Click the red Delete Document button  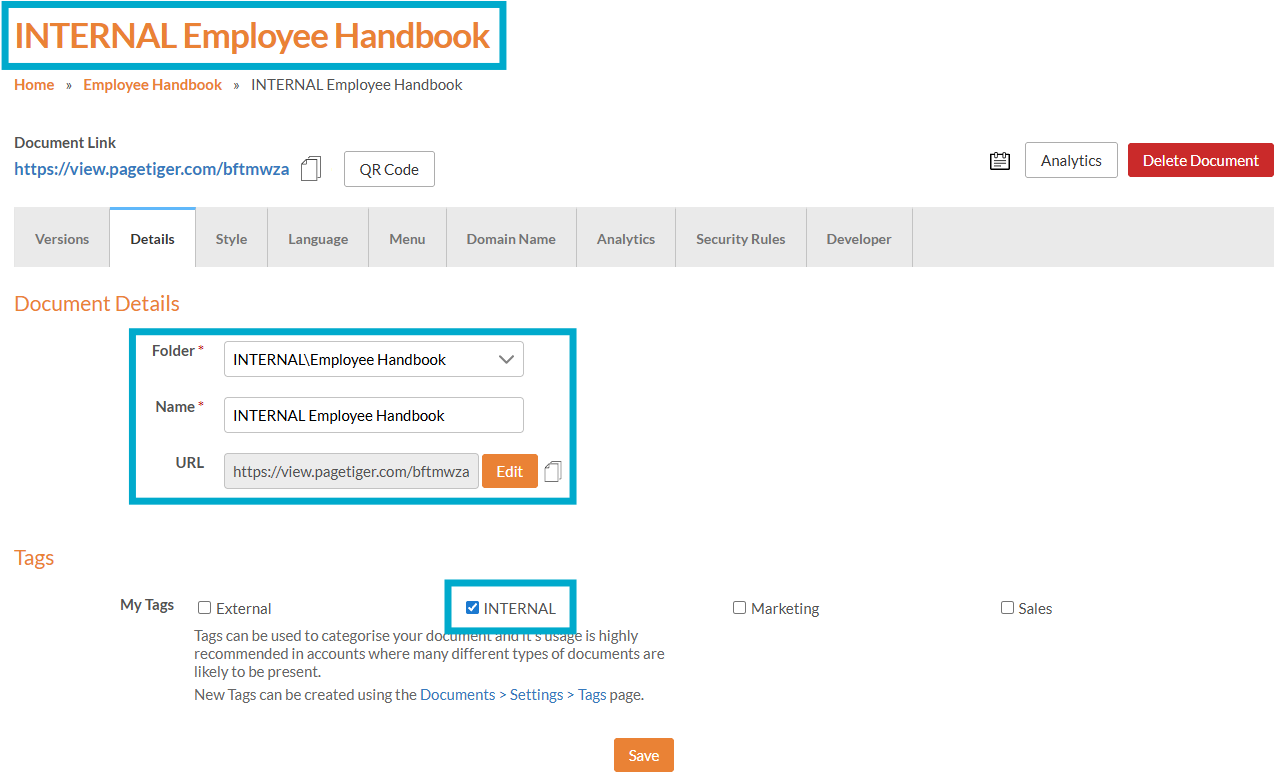(1201, 160)
